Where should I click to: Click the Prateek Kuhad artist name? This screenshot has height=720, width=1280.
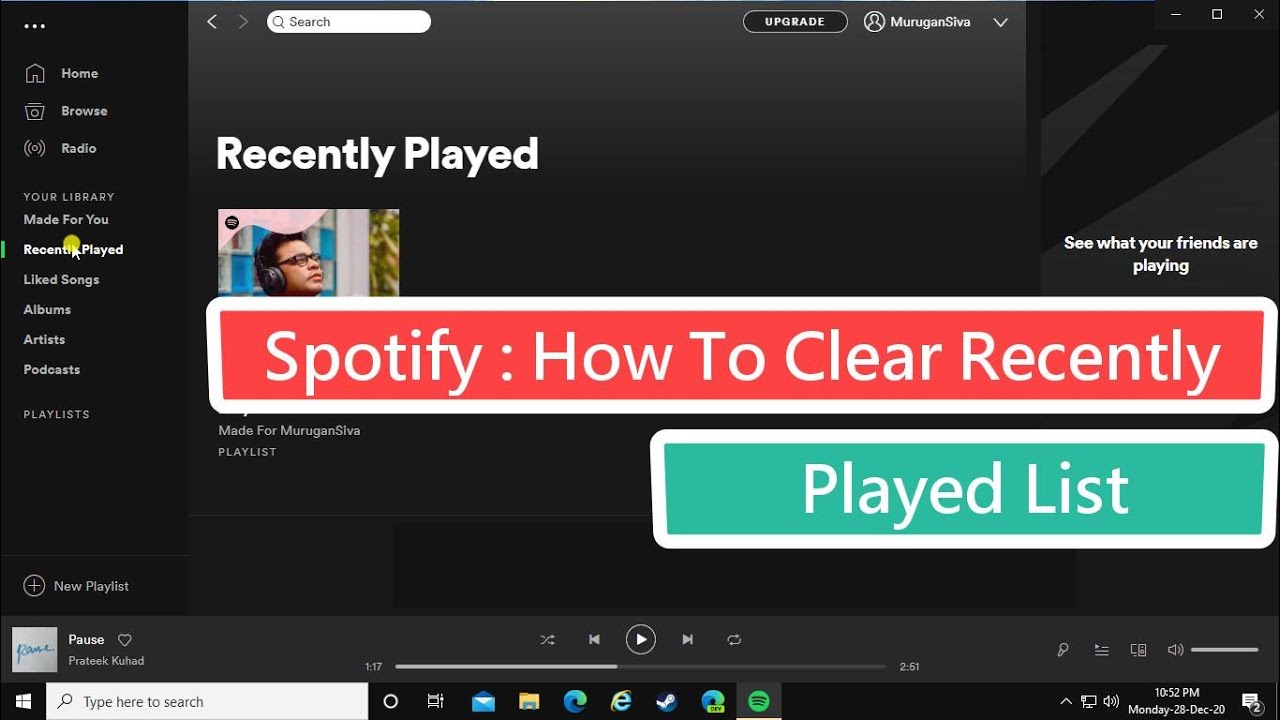coord(106,661)
